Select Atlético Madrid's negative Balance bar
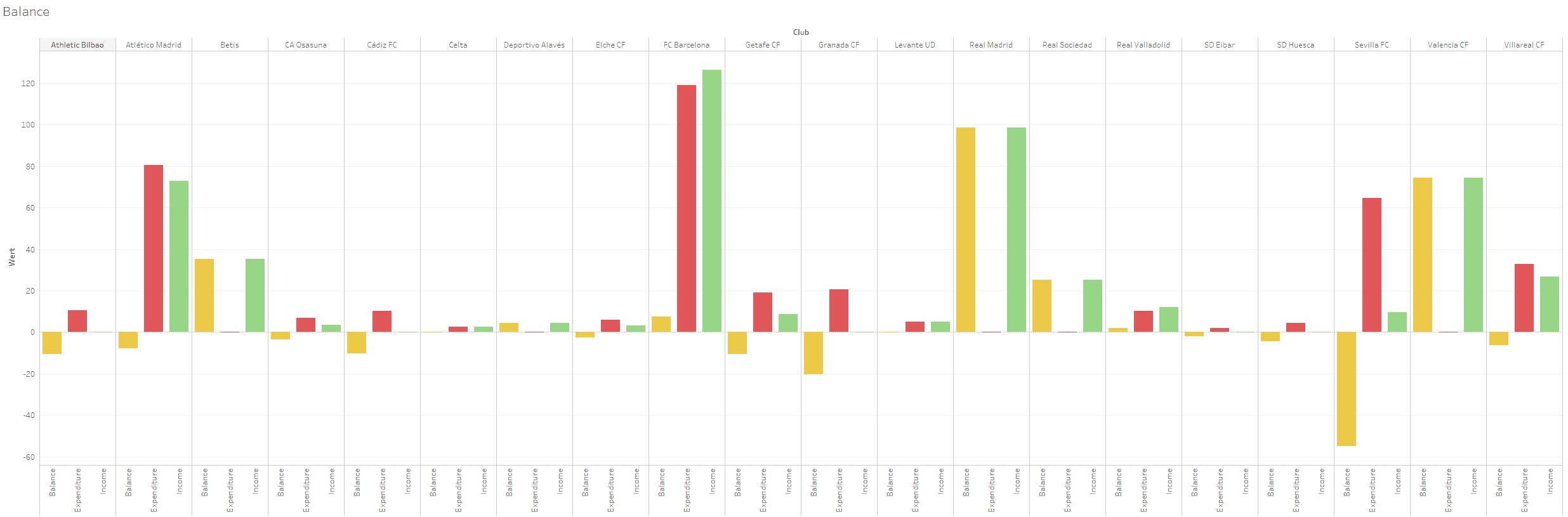This screenshot has width=1568, height=517. point(128,340)
